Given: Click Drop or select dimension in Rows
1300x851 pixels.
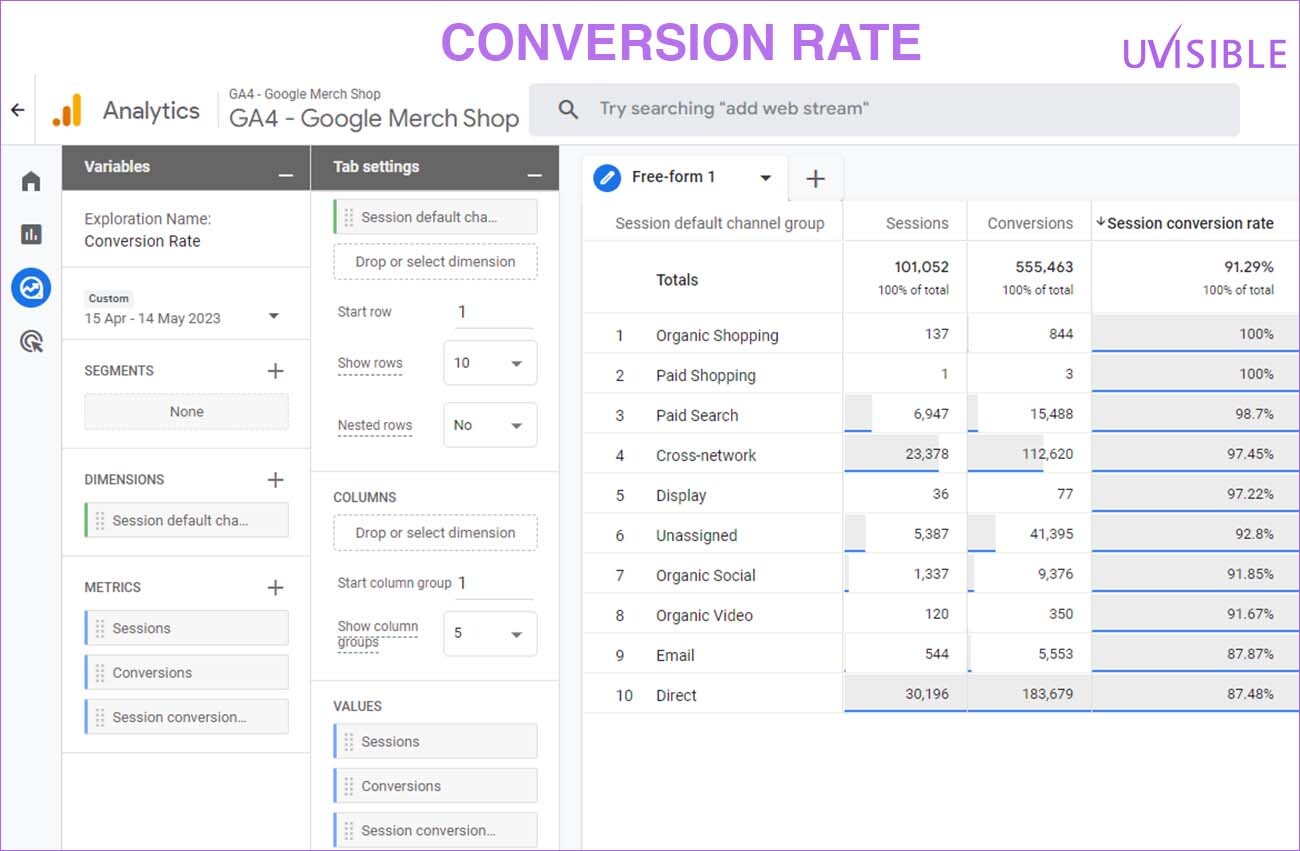Looking at the screenshot, I should click(435, 262).
